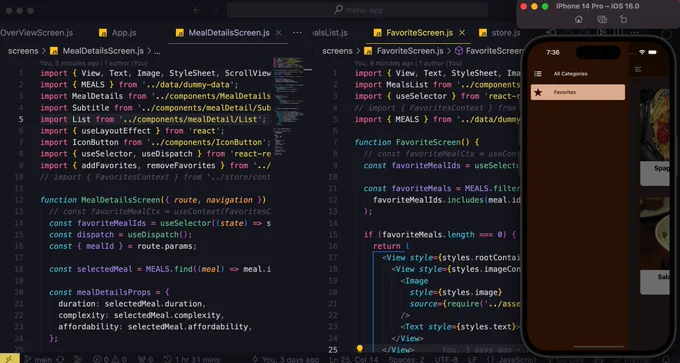Select the FavoriteScreen.js tab
The image size is (680, 363).
tap(419, 33)
